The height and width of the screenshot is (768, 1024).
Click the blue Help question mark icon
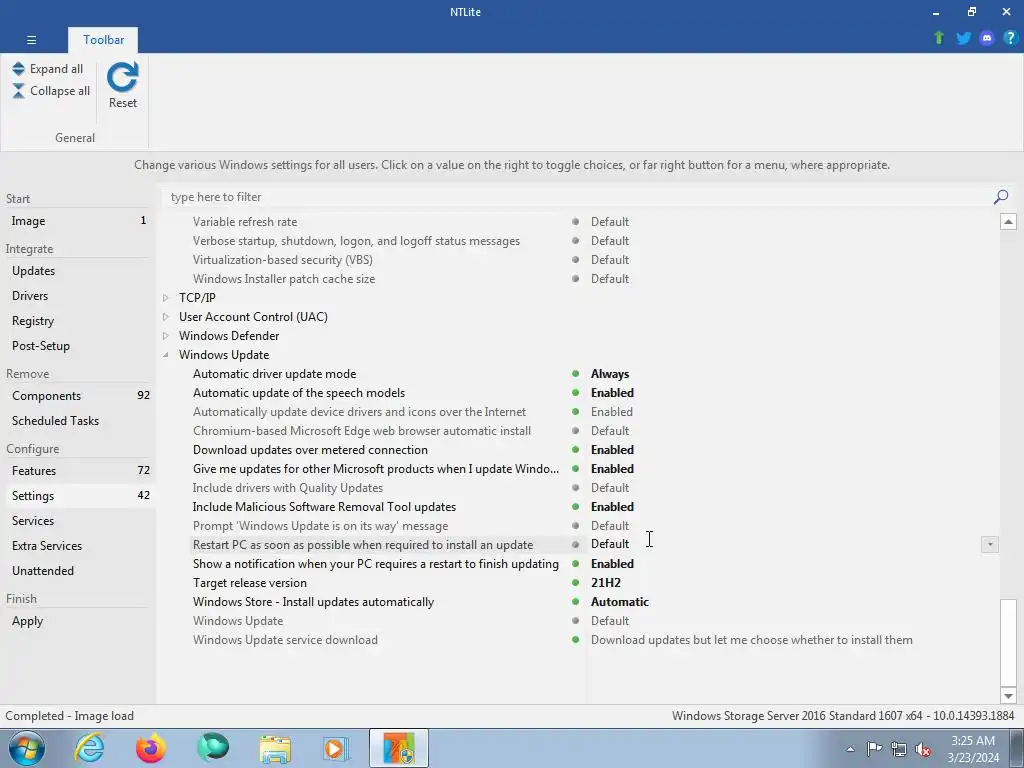pyautogui.click(x=1010, y=38)
